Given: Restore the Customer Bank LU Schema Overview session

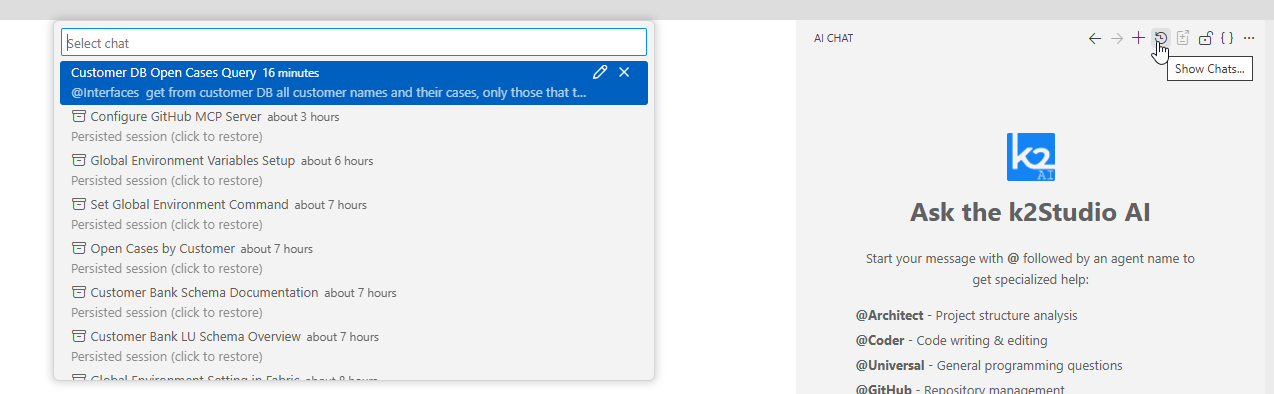Looking at the screenshot, I should tap(354, 346).
